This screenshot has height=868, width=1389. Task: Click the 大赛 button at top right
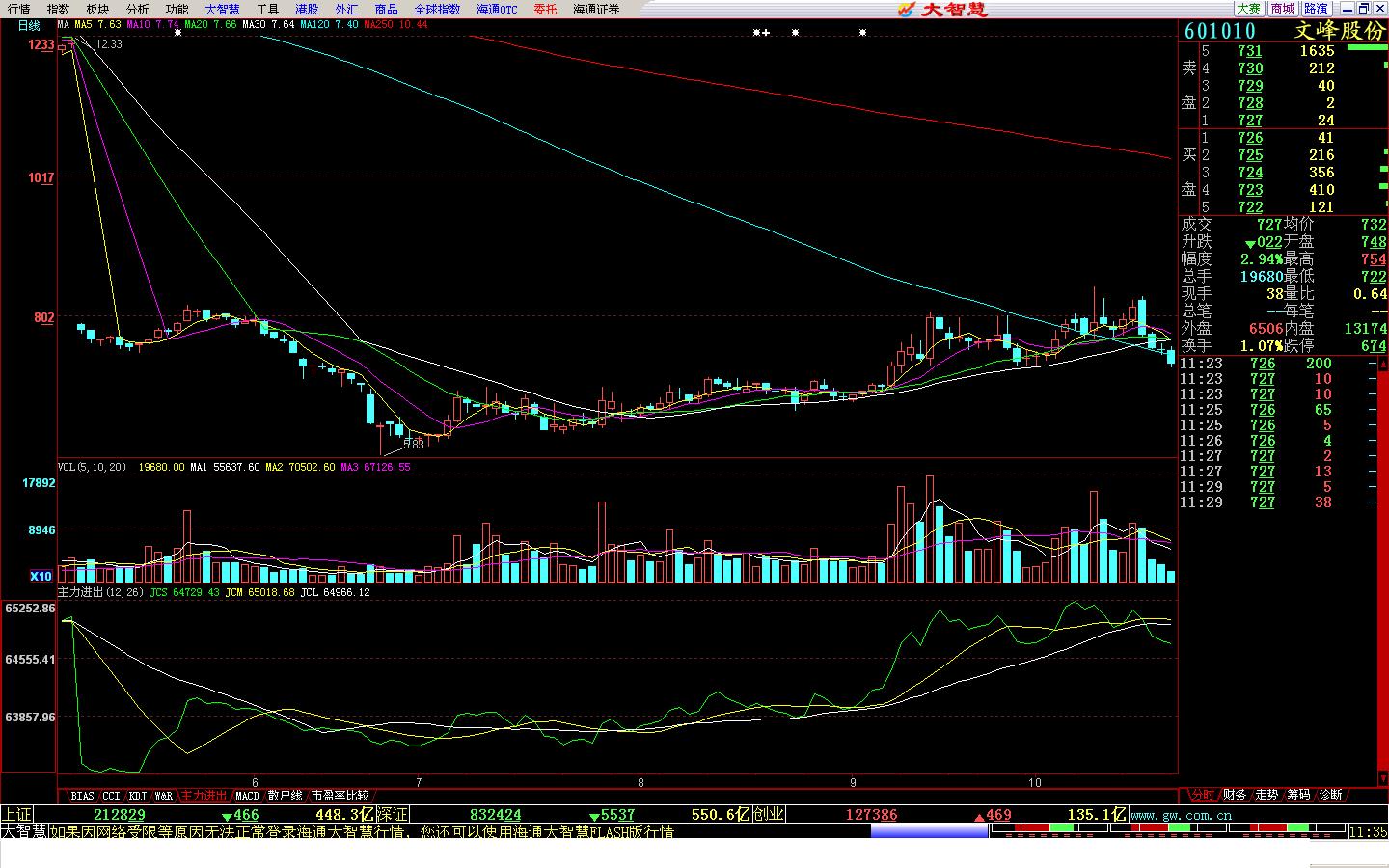pos(1249,9)
